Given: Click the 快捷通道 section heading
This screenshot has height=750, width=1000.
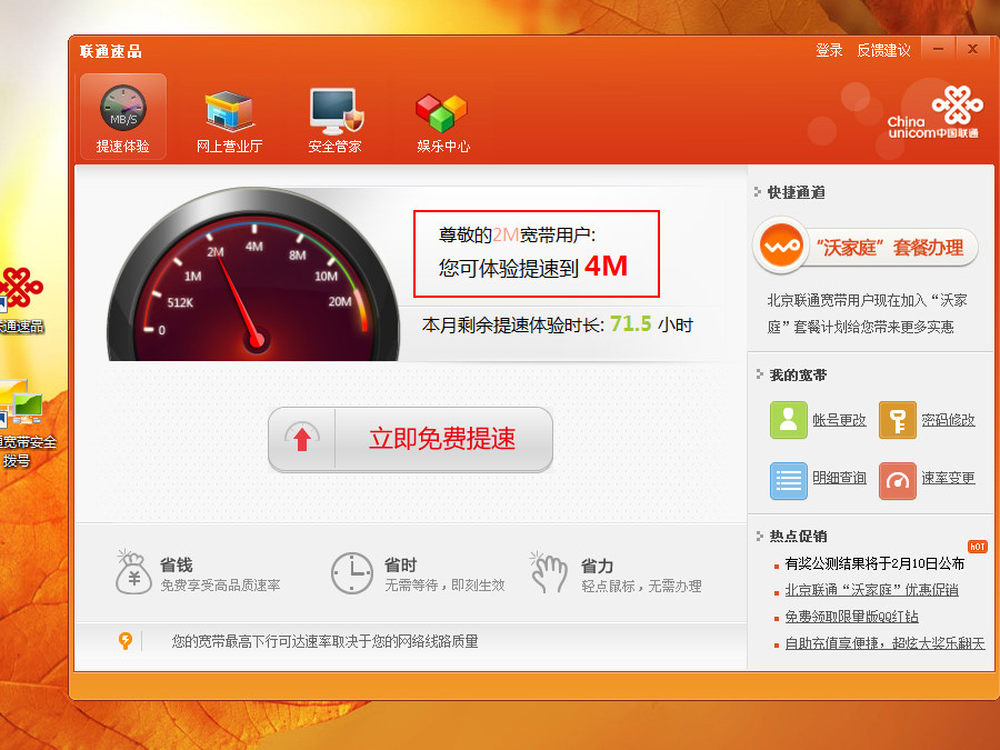Looking at the screenshot, I should [796, 192].
